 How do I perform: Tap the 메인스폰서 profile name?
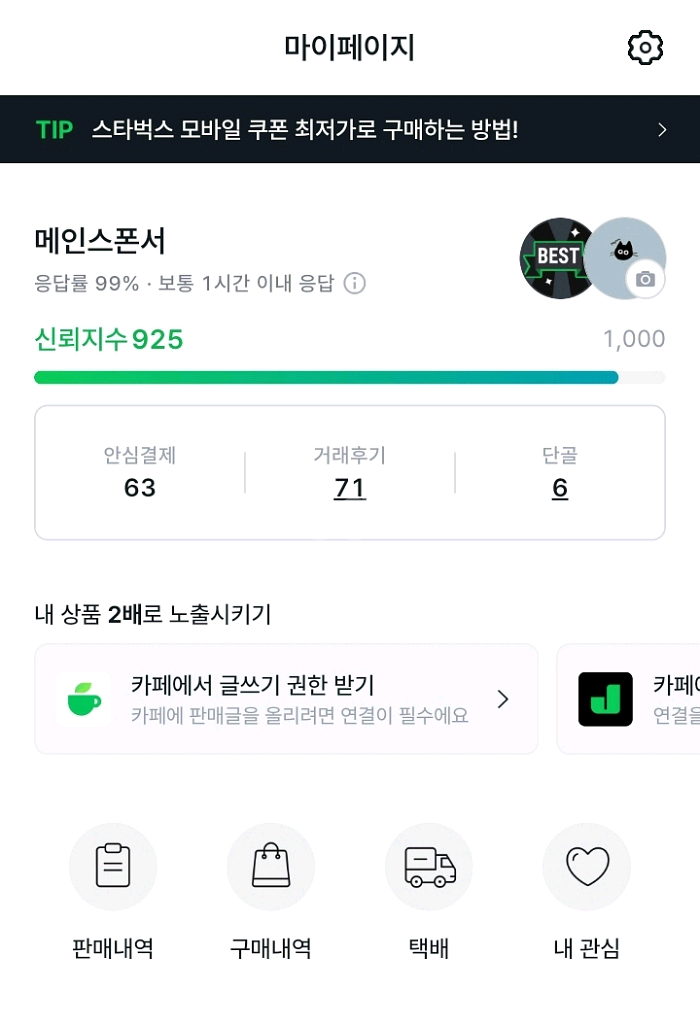(100, 241)
